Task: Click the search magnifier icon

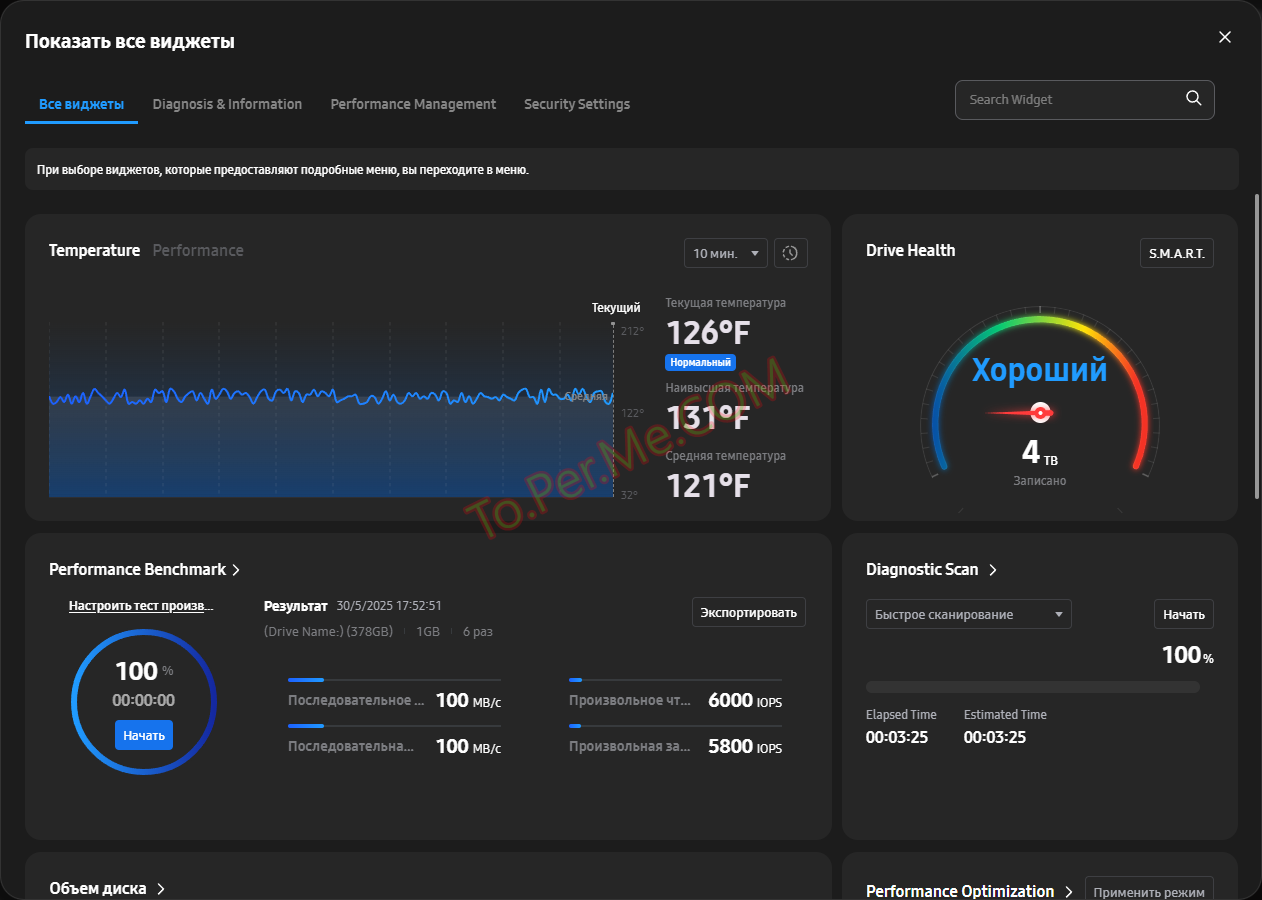Action: [x=1193, y=98]
